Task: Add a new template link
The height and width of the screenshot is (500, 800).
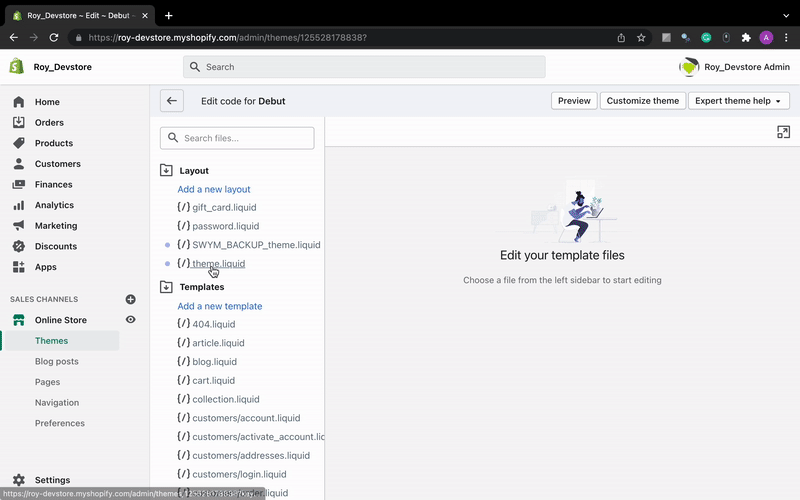Action: click(220, 306)
